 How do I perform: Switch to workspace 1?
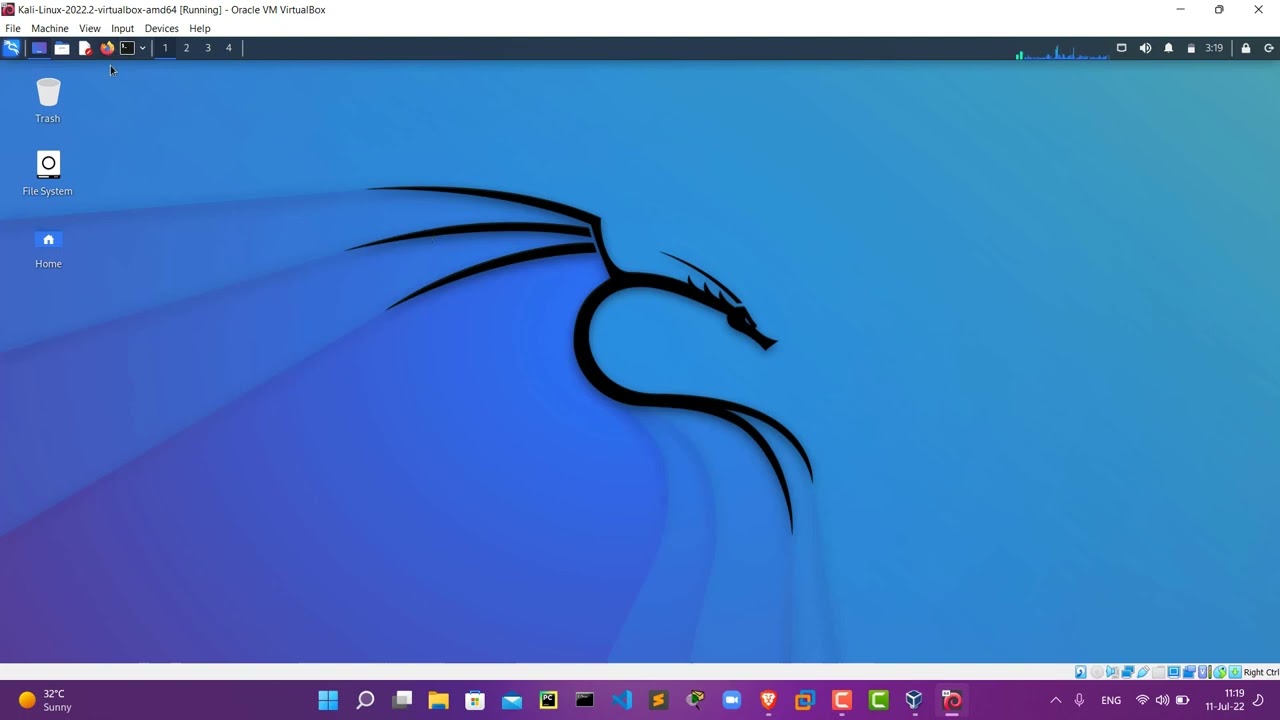click(x=165, y=48)
